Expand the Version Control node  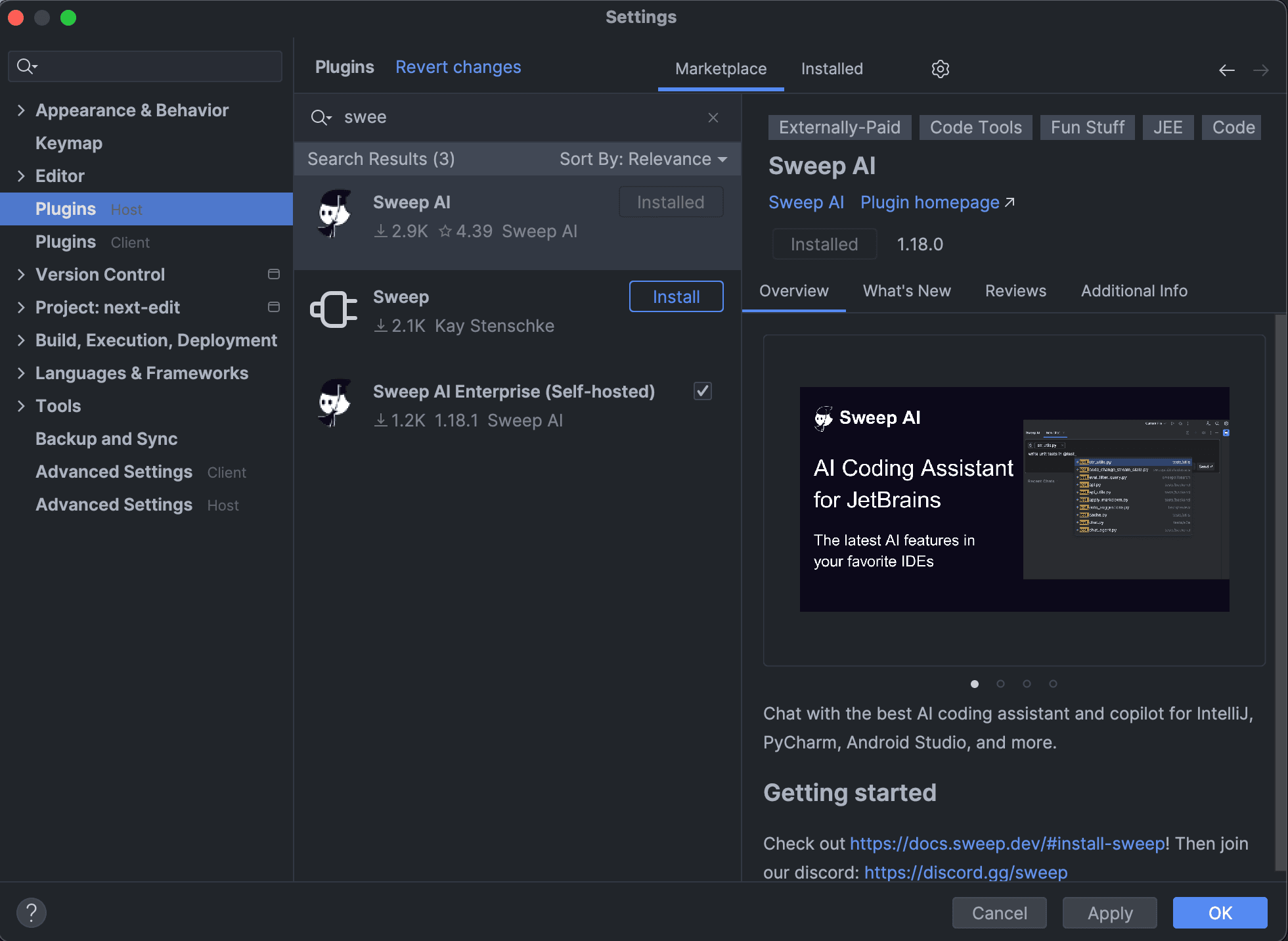click(x=21, y=275)
